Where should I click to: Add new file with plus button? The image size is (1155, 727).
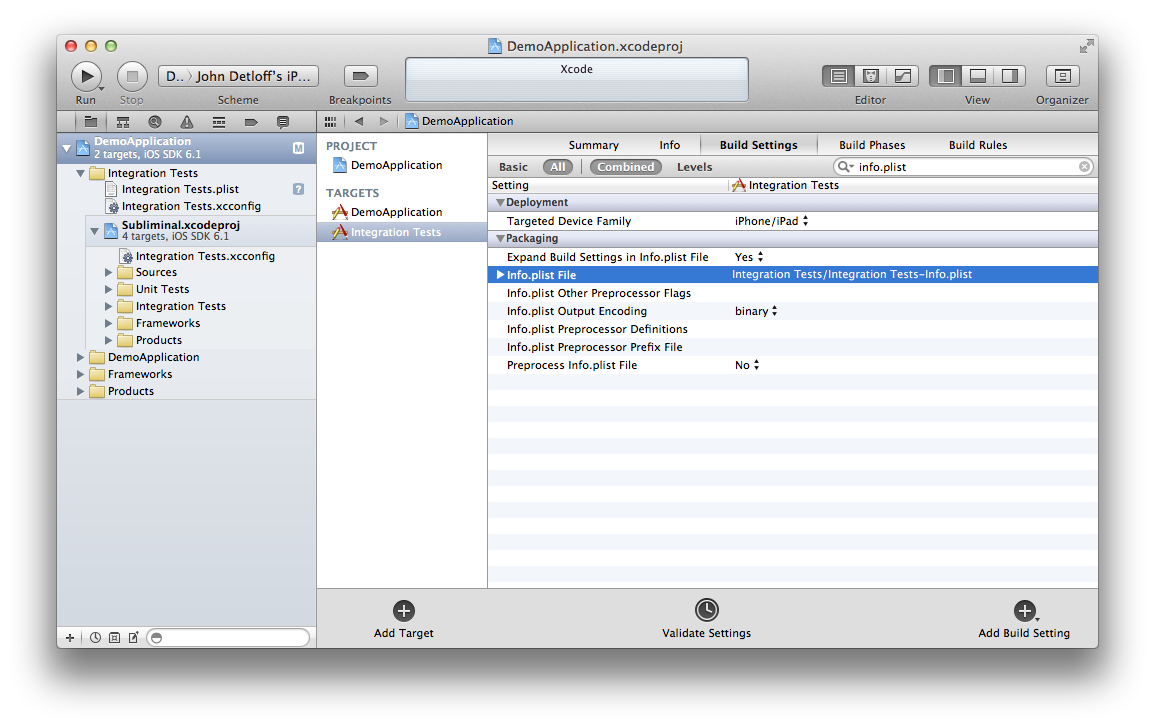tap(70, 638)
